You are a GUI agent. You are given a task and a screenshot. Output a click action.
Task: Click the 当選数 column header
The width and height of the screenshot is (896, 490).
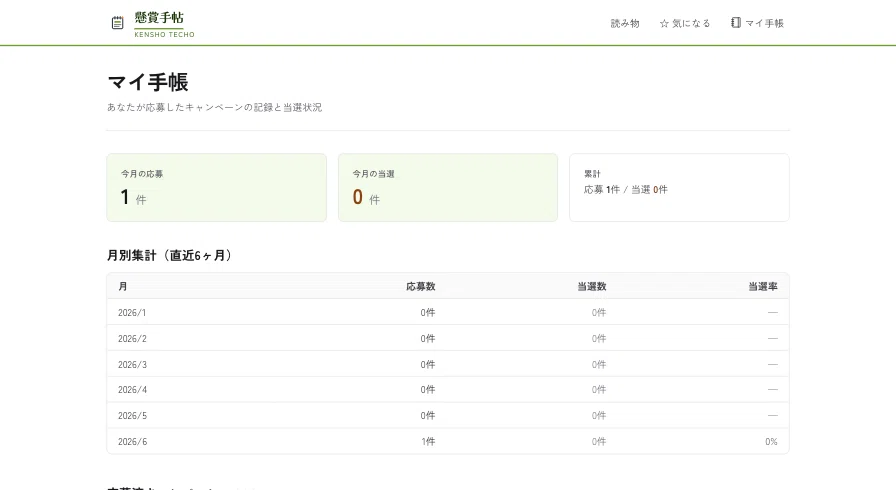click(591, 286)
